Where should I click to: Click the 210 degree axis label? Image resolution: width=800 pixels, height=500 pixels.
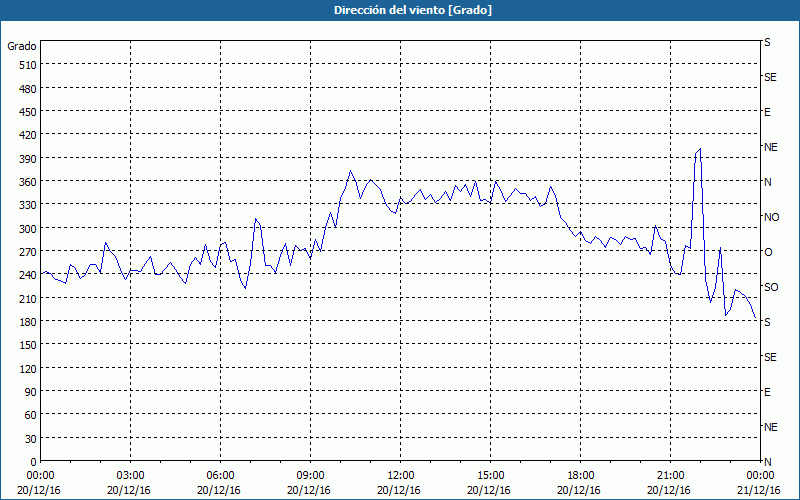tap(29, 298)
